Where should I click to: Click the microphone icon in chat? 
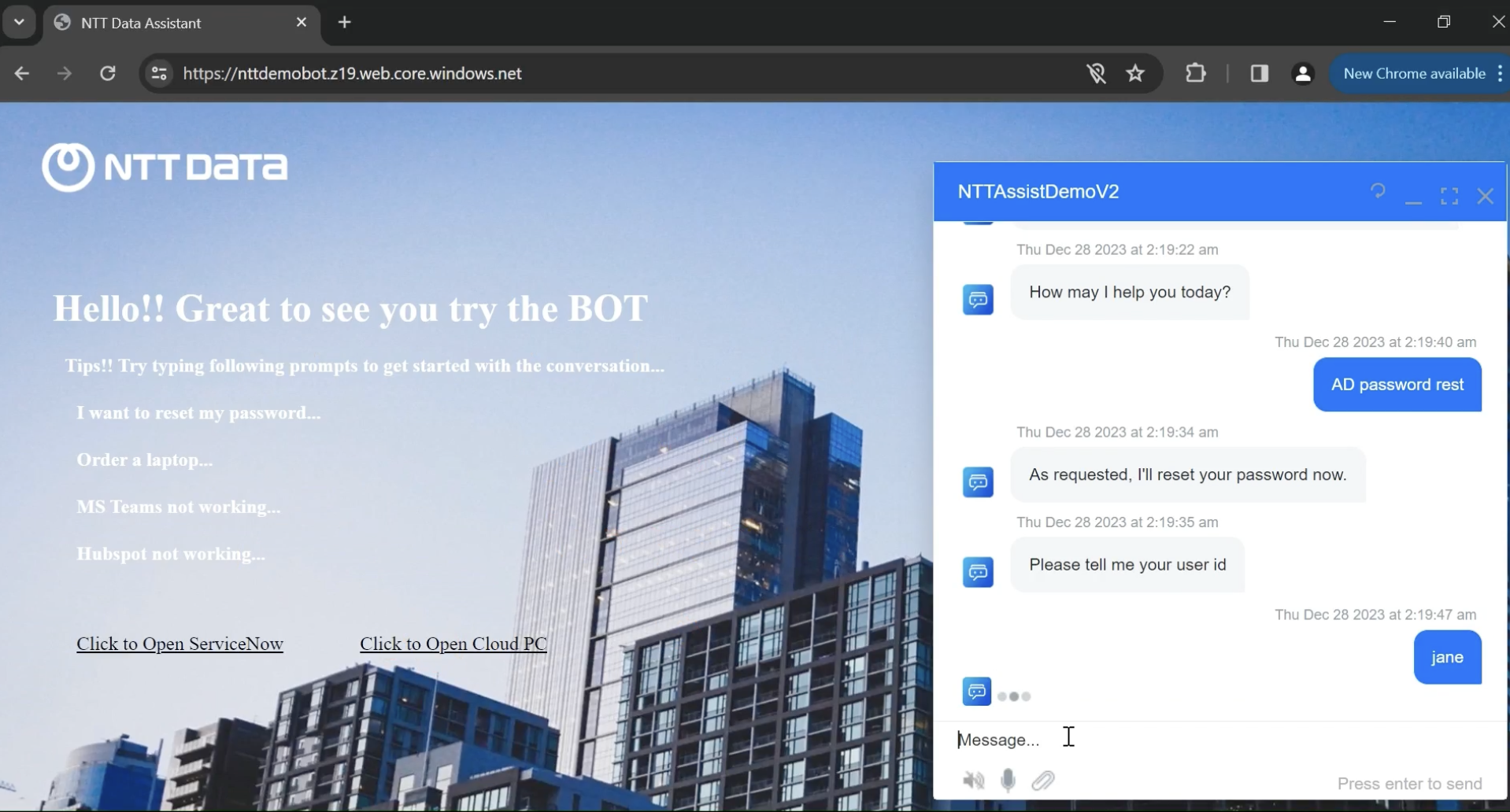1008,780
